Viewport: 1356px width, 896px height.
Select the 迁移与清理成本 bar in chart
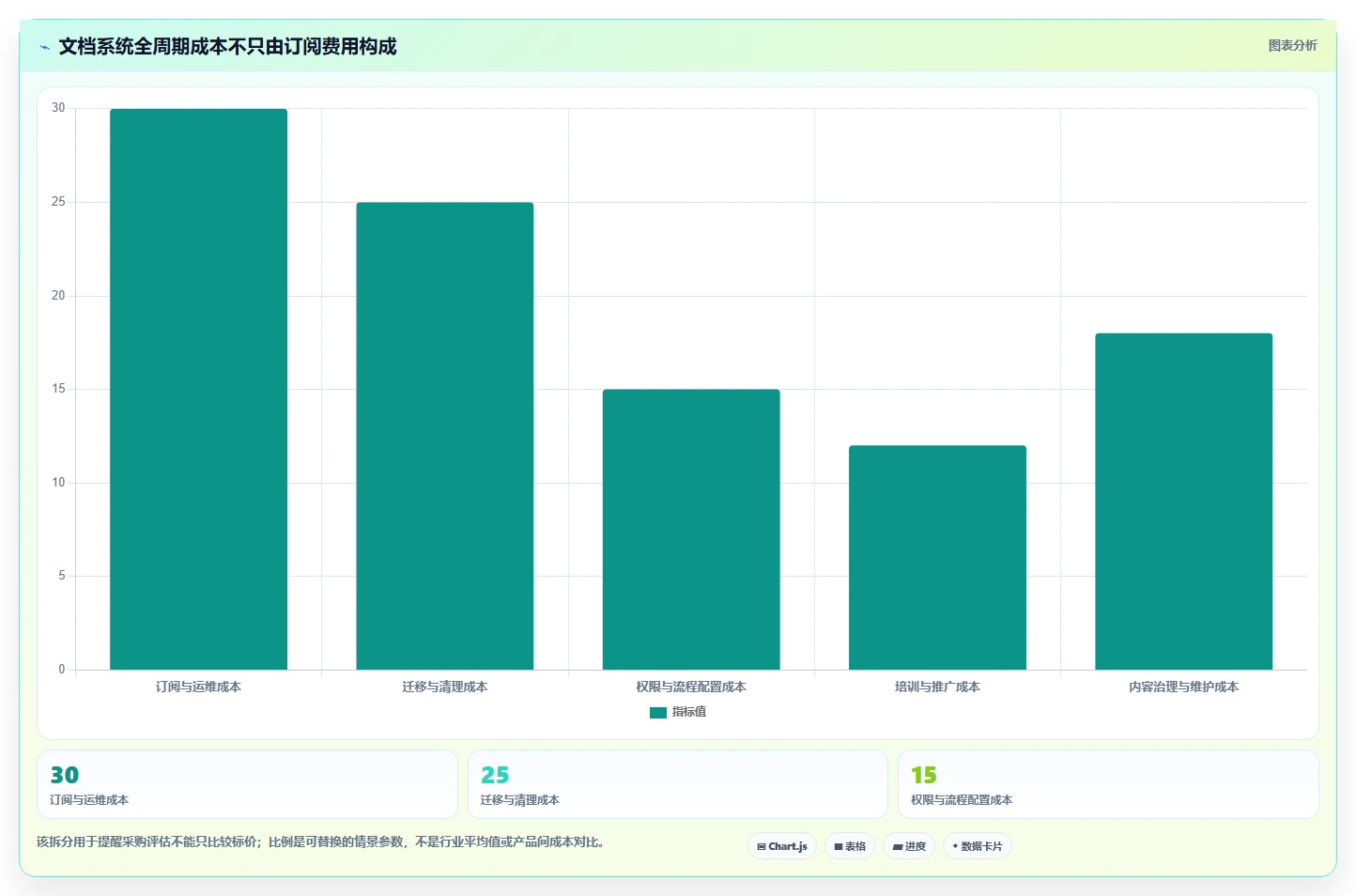pos(445,436)
